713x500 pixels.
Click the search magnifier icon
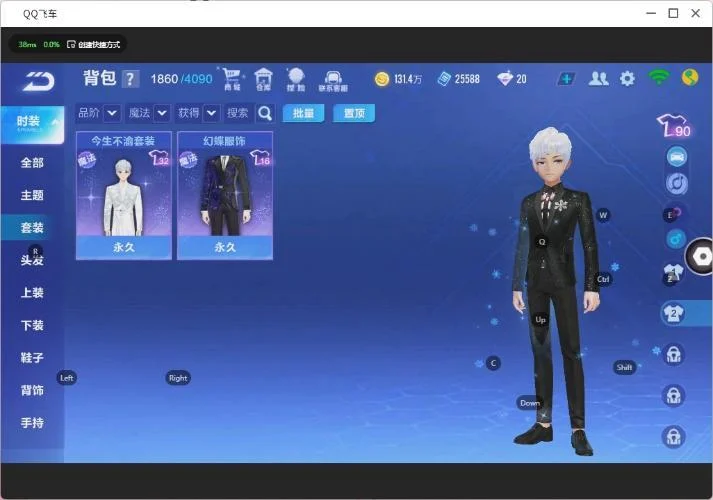click(265, 113)
